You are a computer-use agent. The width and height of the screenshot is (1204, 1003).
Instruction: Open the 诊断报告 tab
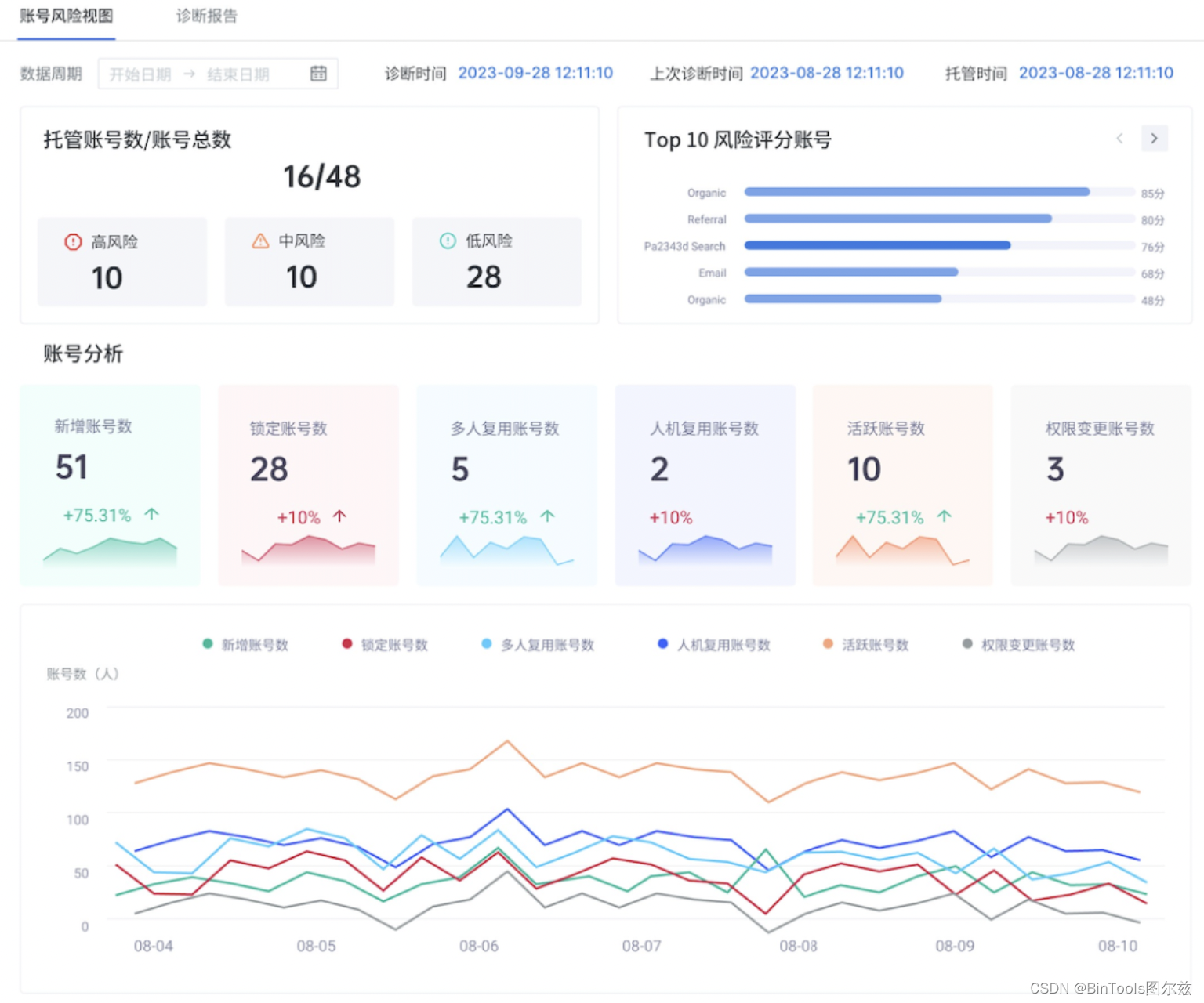coord(206,16)
